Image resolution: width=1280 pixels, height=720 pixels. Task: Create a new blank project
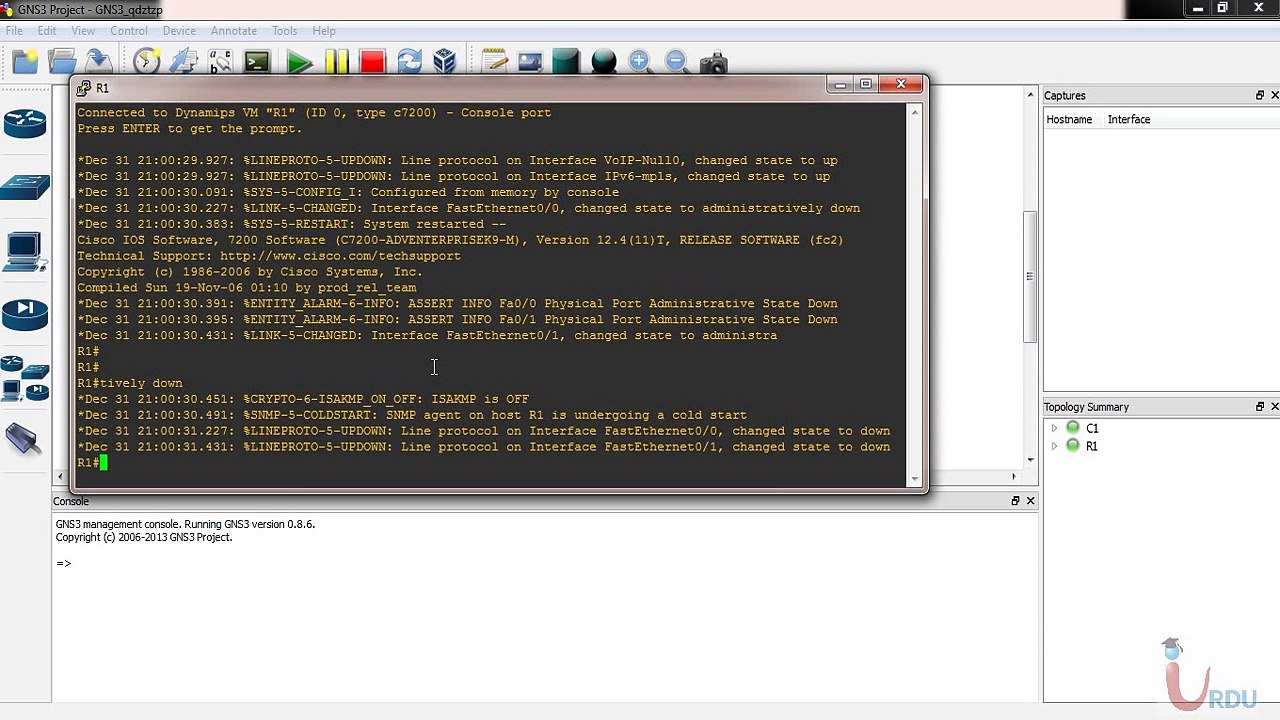[25, 62]
